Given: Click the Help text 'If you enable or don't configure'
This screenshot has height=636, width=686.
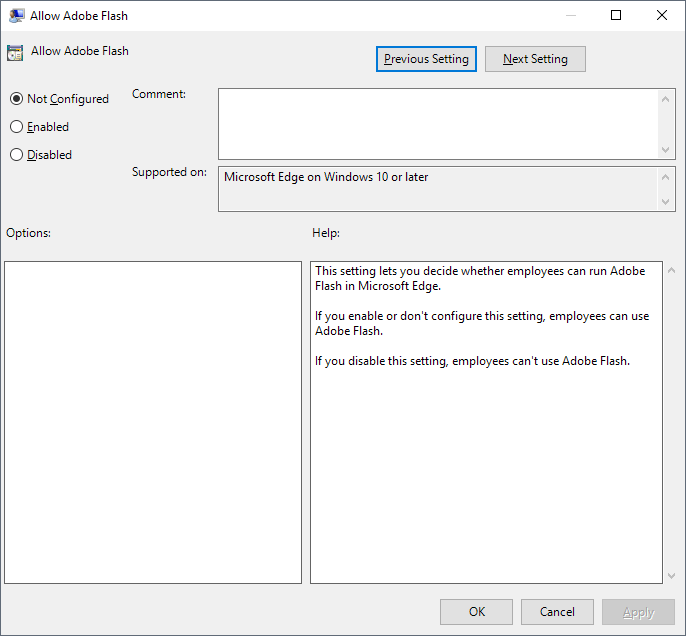Looking at the screenshot, I should [400, 316].
